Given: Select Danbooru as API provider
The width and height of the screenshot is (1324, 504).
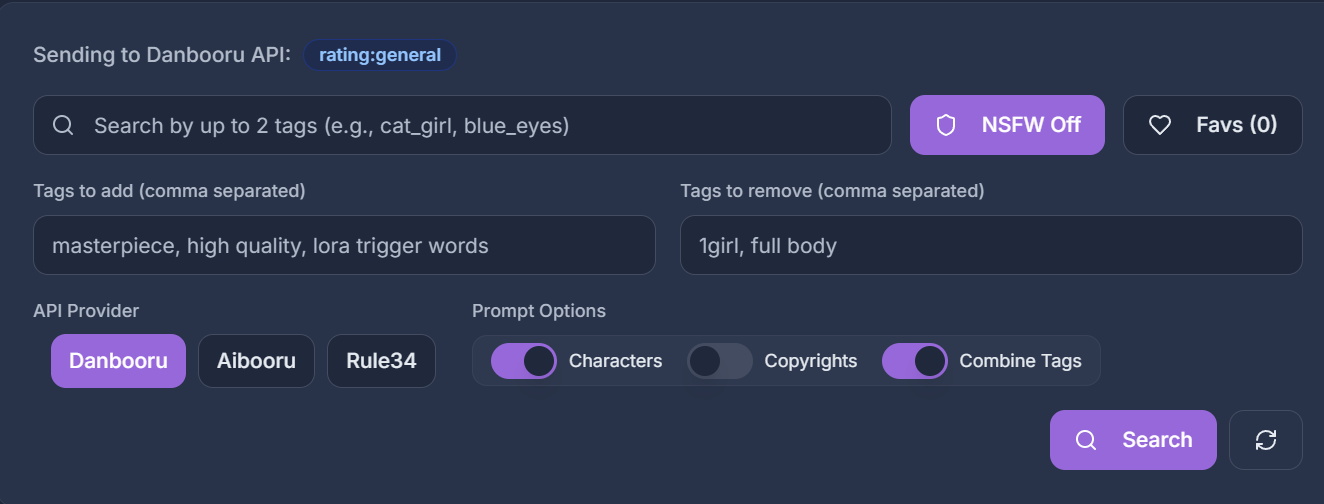Looking at the screenshot, I should [118, 361].
